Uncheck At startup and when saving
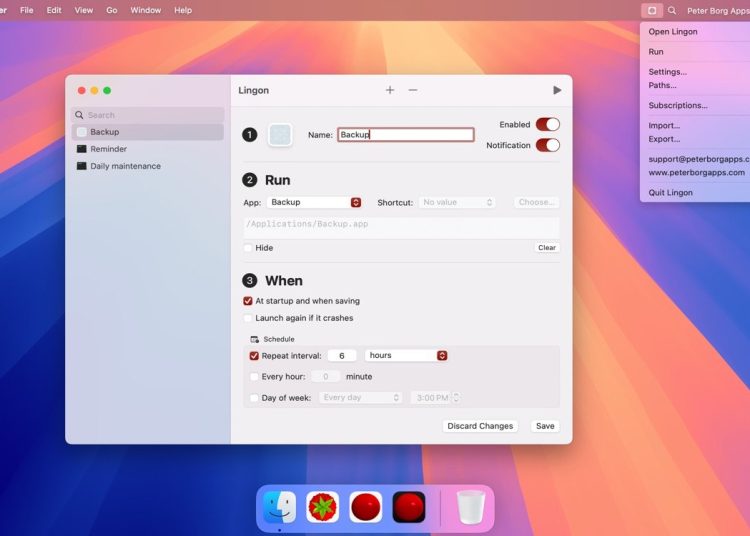Image resolution: width=750 pixels, height=536 pixels. pyautogui.click(x=248, y=301)
